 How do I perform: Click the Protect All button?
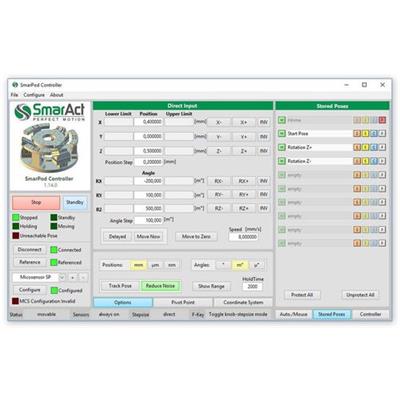click(302, 295)
